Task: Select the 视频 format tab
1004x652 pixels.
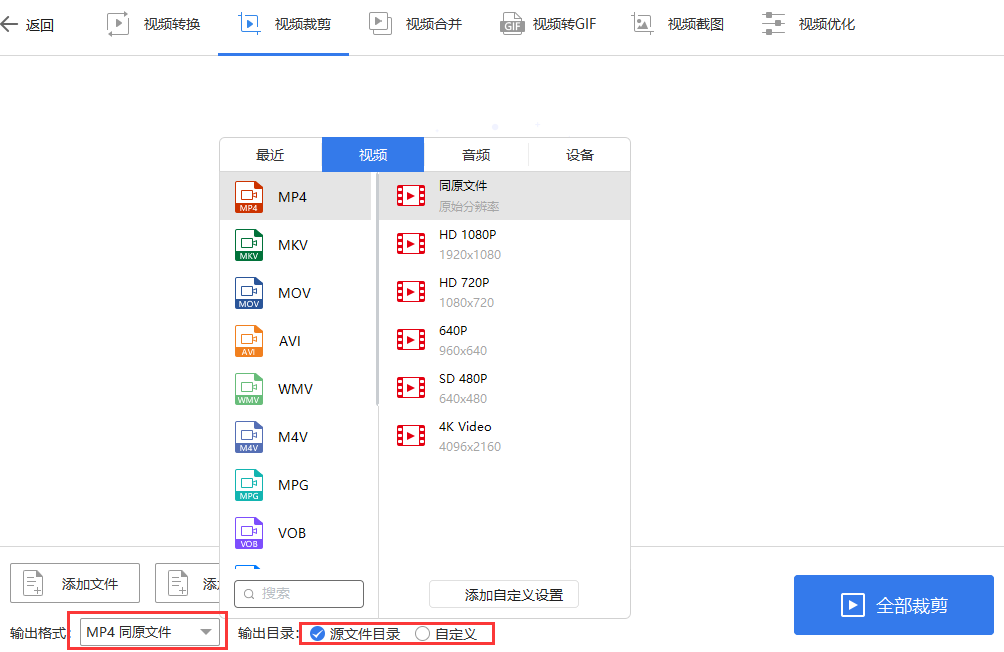Action: [x=373, y=155]
